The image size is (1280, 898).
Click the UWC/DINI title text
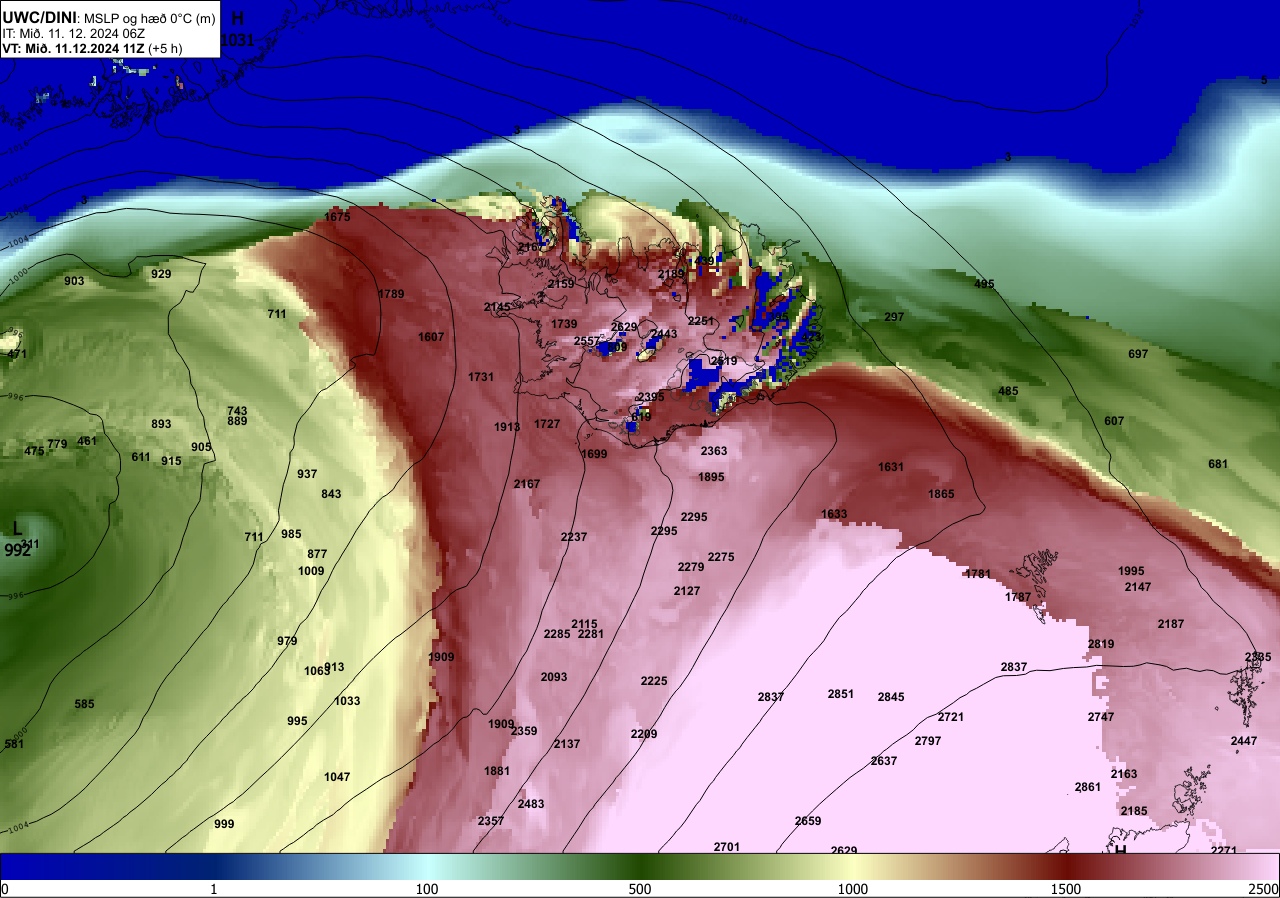(x=39, y=16)
